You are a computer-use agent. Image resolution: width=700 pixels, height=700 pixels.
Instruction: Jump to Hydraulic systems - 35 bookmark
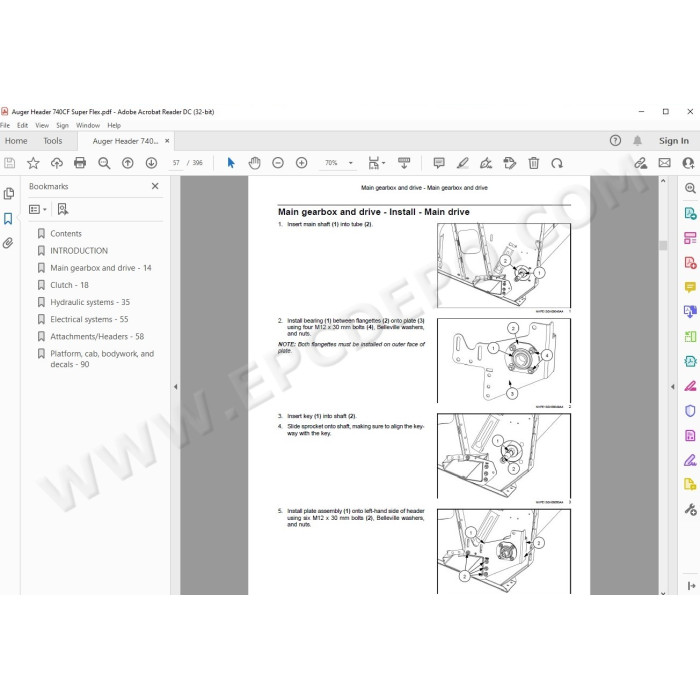click(x=90, y=302)
